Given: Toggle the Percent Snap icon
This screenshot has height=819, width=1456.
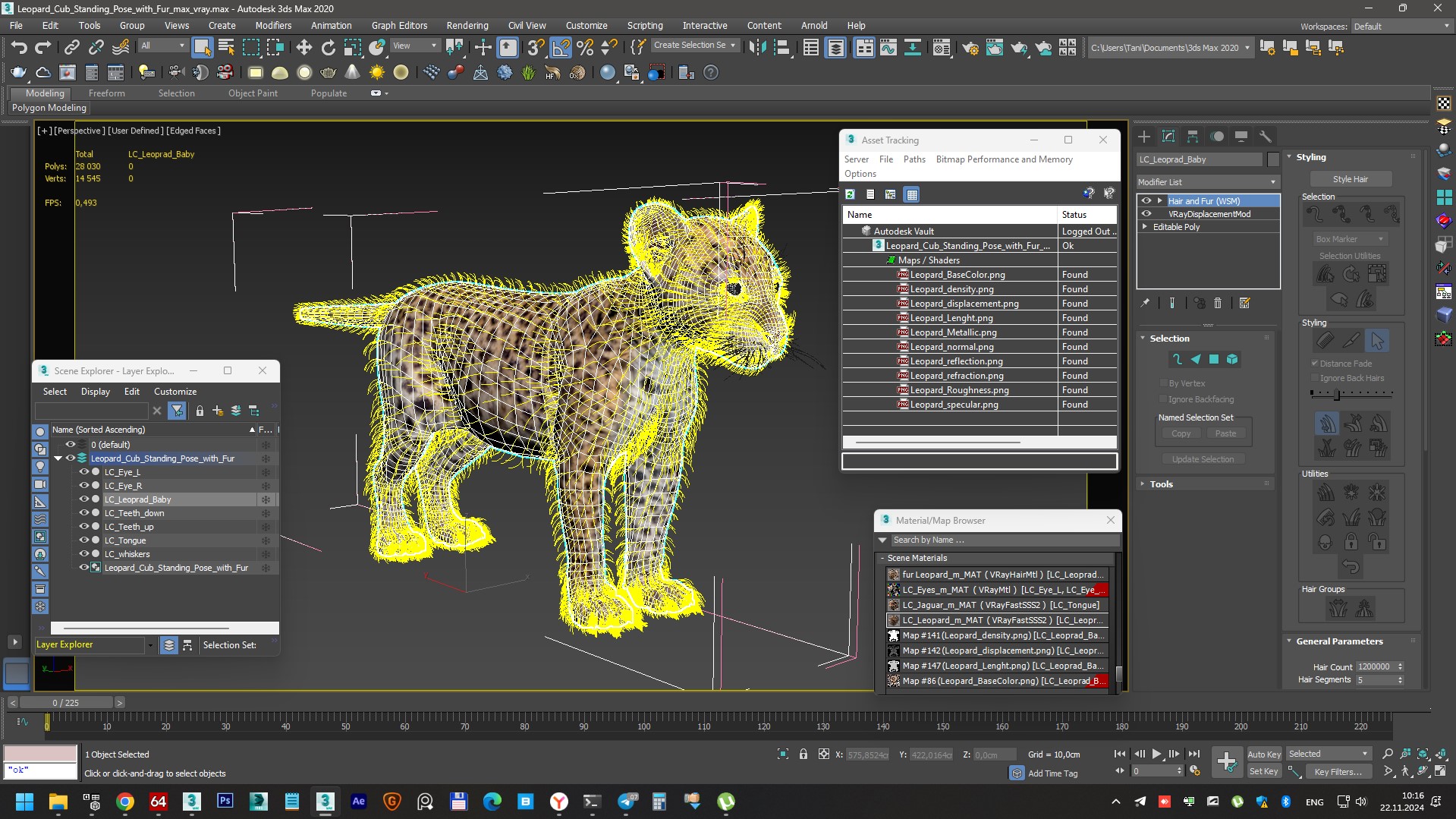Looking at the screenshot, I should 585,48.
